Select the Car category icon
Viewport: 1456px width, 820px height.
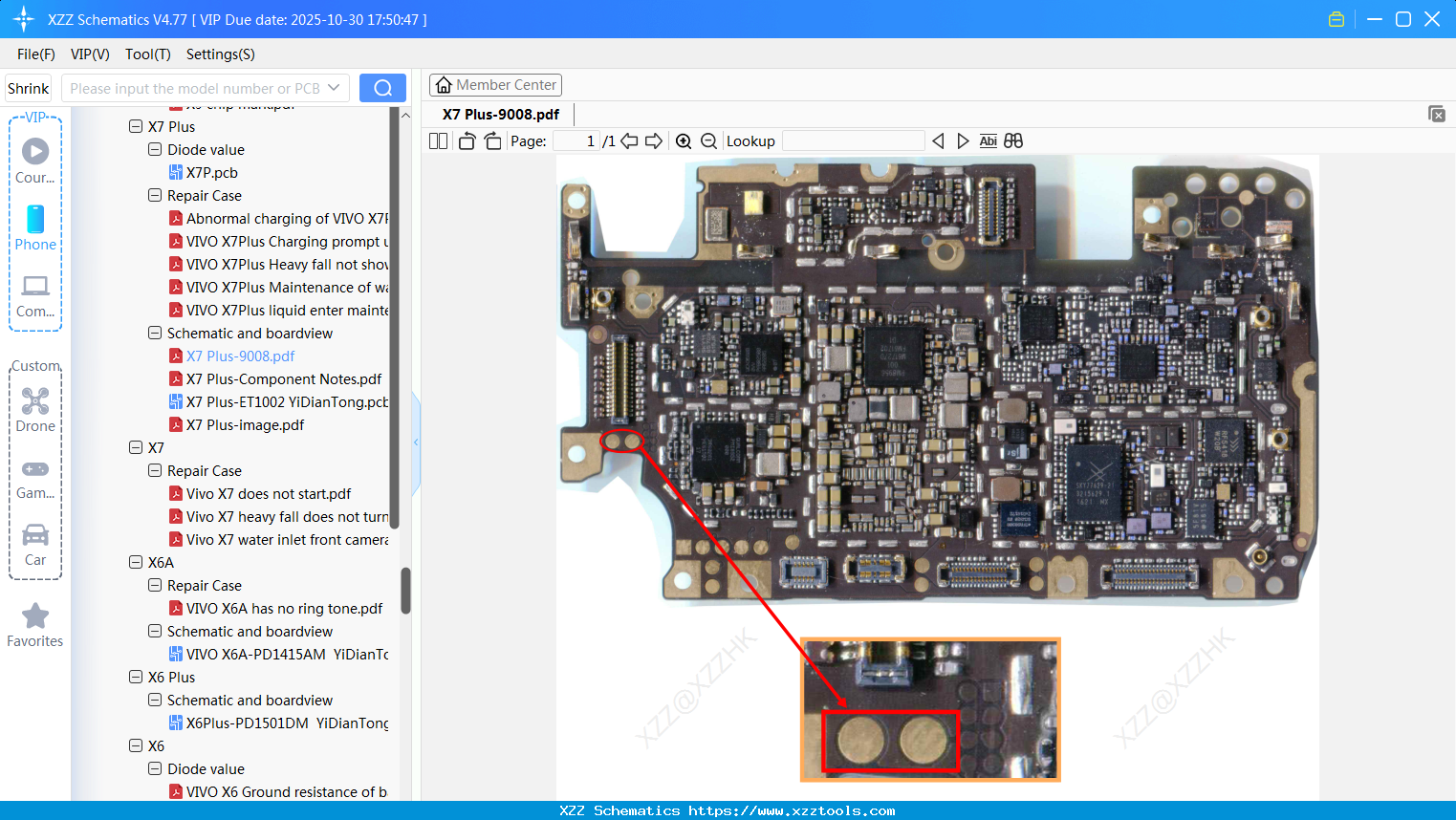35,545
